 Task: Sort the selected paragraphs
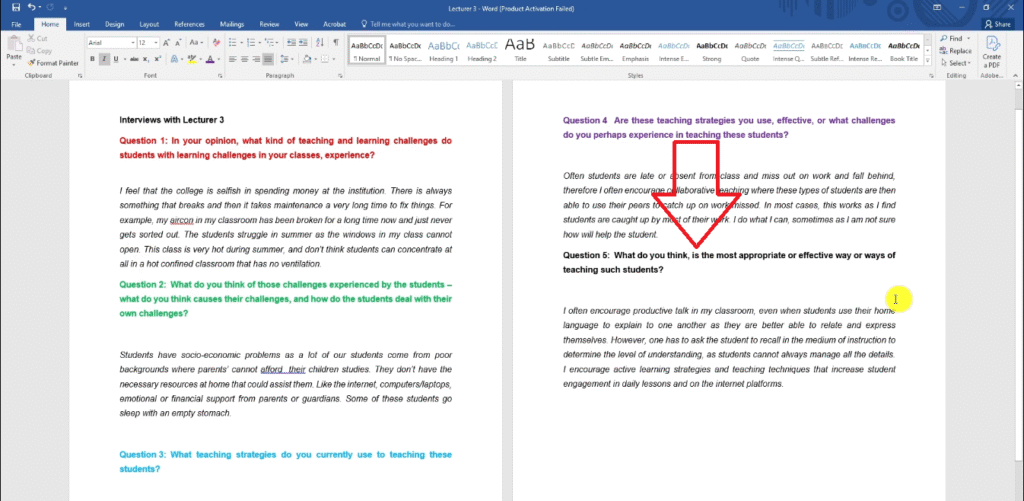point(318,43)
